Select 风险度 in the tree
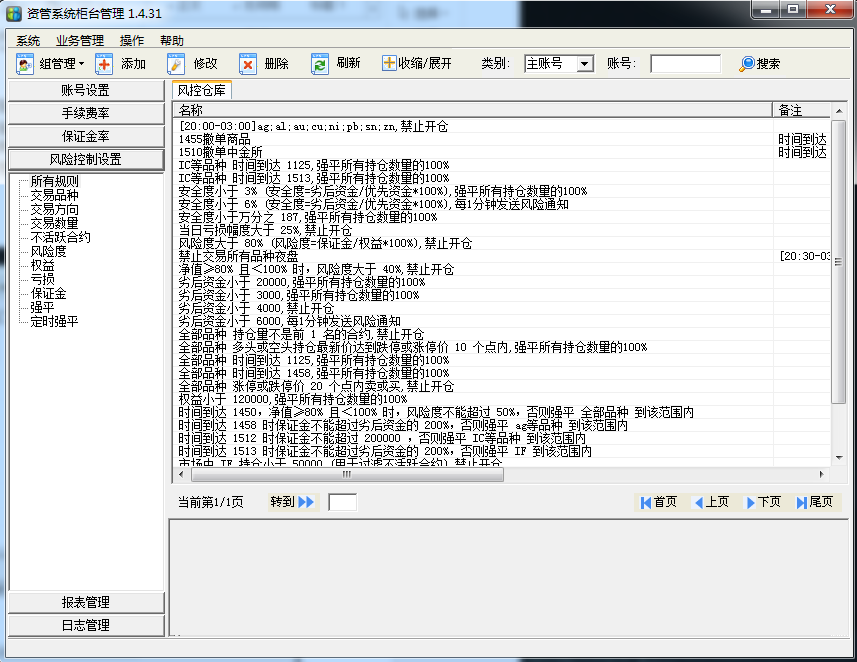 (48, 252)
